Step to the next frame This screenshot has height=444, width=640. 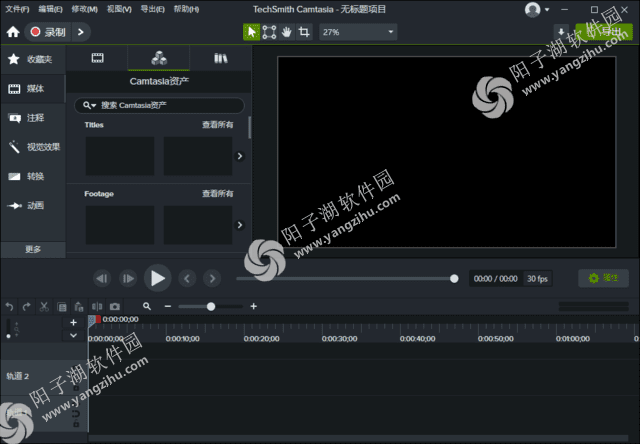(128, 278)
